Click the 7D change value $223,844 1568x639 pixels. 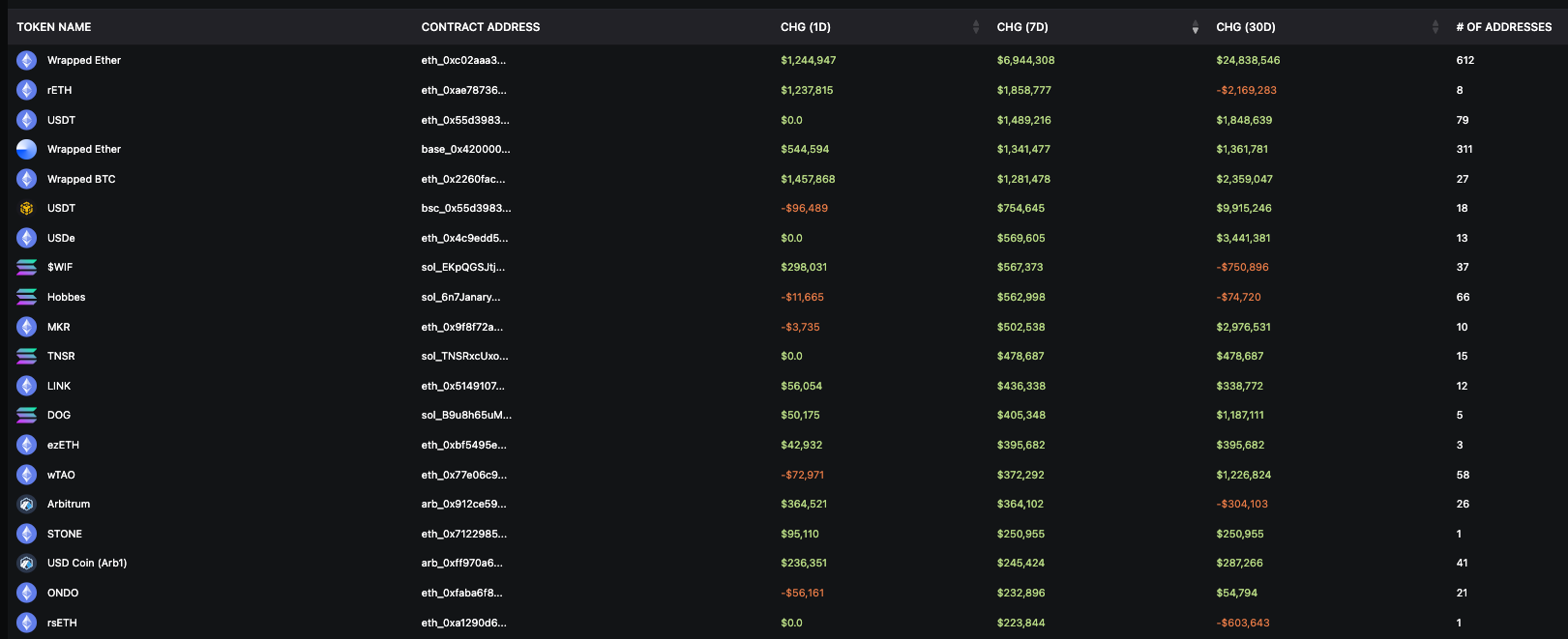(x=1021, y=623)
